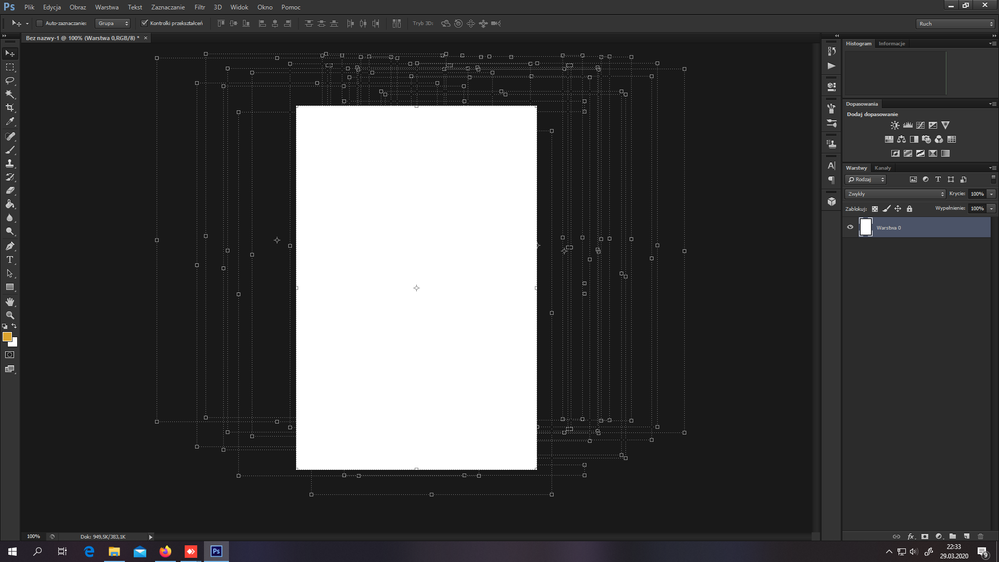The height and width of the screenshot is (562, 999).
Task: Select the Healing Brush tool
Action: click(x=10, y=136)
